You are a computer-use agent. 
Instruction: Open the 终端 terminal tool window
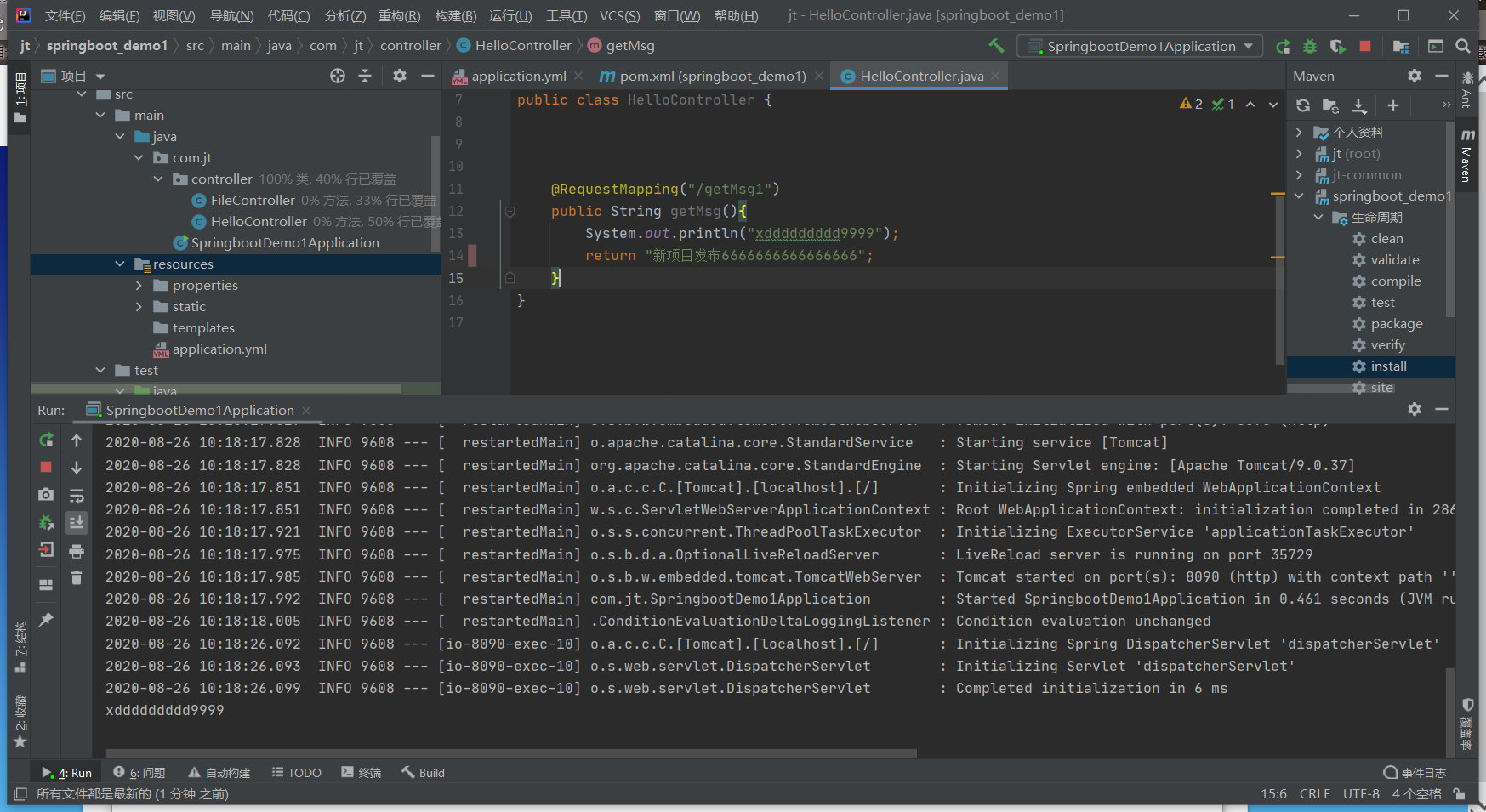(362, 772)
